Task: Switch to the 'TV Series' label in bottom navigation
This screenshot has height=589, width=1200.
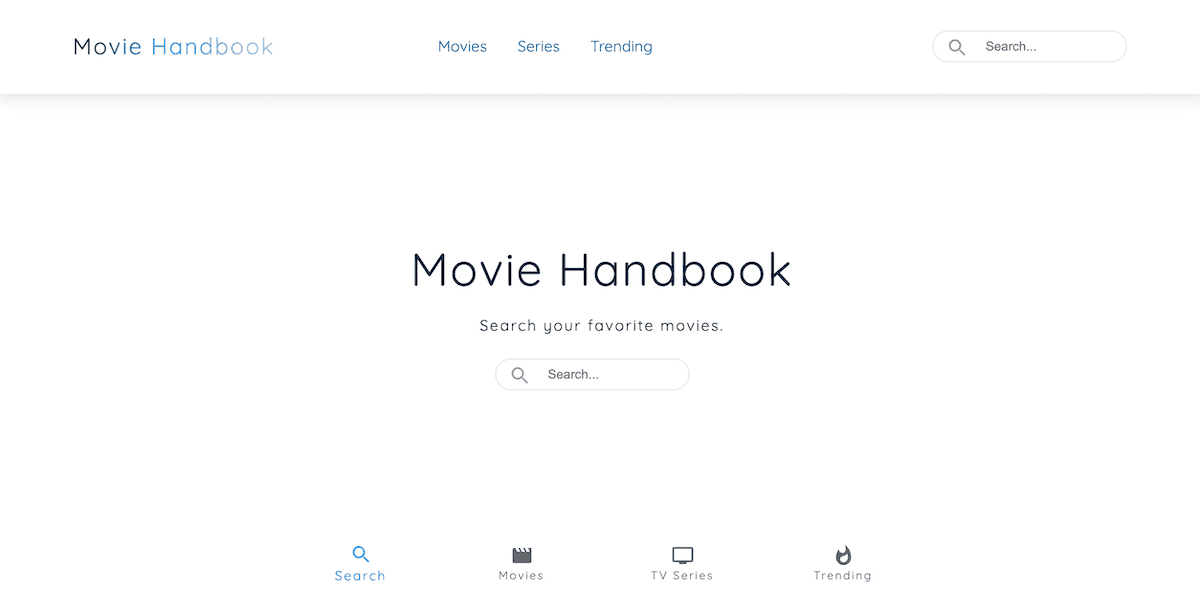Action: 682,576
